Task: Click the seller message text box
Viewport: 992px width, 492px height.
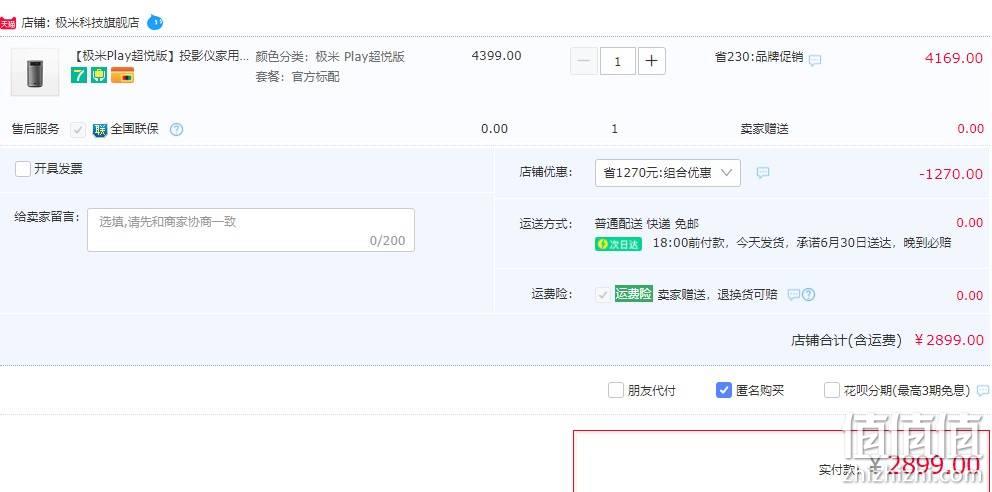Action: (251, 230)
